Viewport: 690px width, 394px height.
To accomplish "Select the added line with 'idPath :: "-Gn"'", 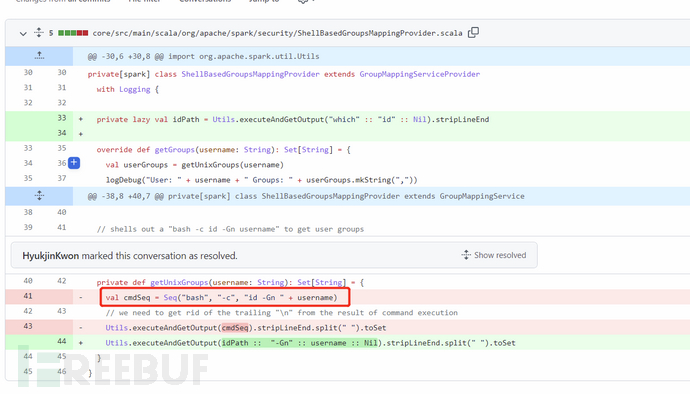I will coord(310,343).
